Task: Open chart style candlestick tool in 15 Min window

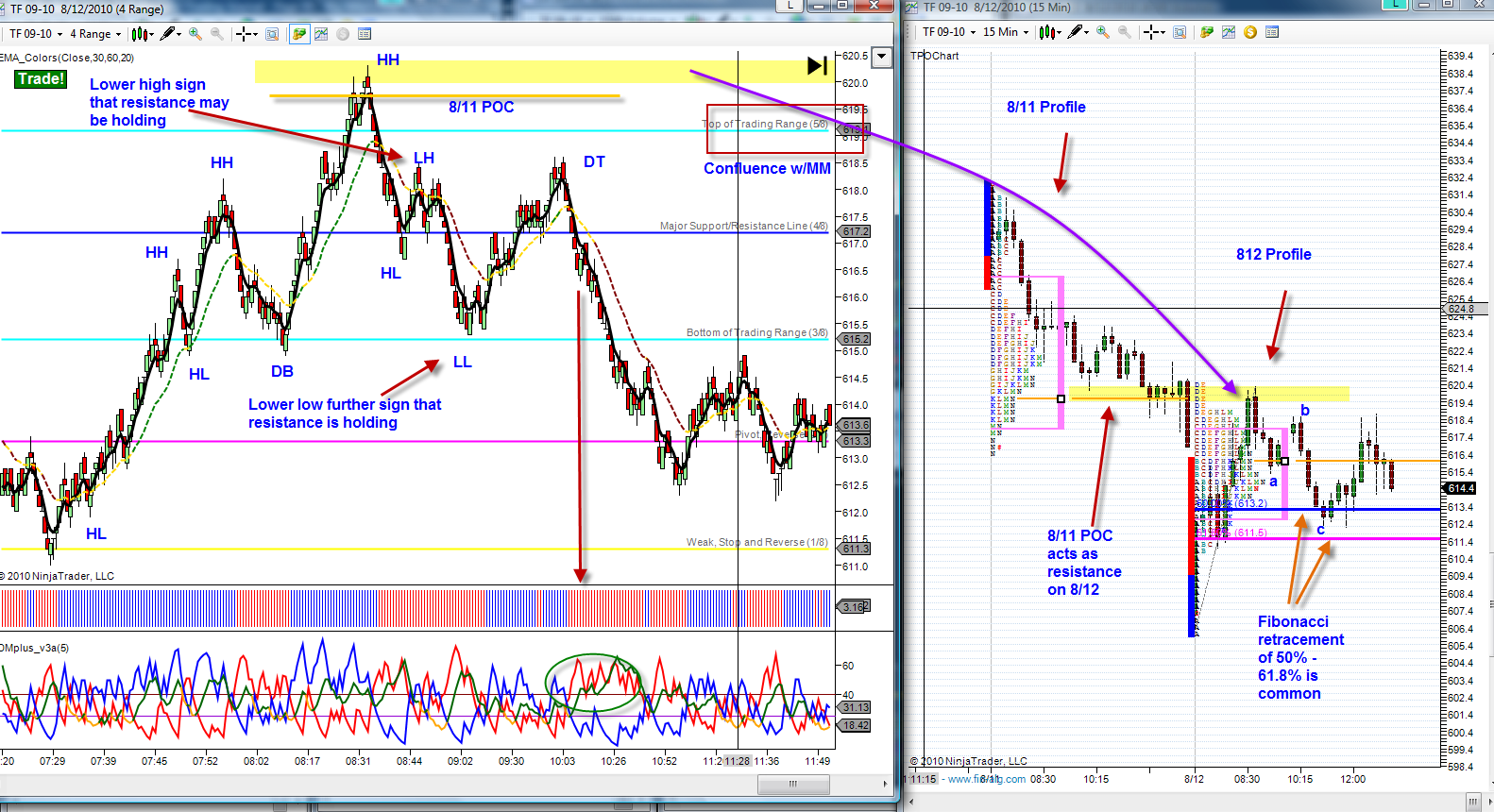Action: (x=1046, y=32)
